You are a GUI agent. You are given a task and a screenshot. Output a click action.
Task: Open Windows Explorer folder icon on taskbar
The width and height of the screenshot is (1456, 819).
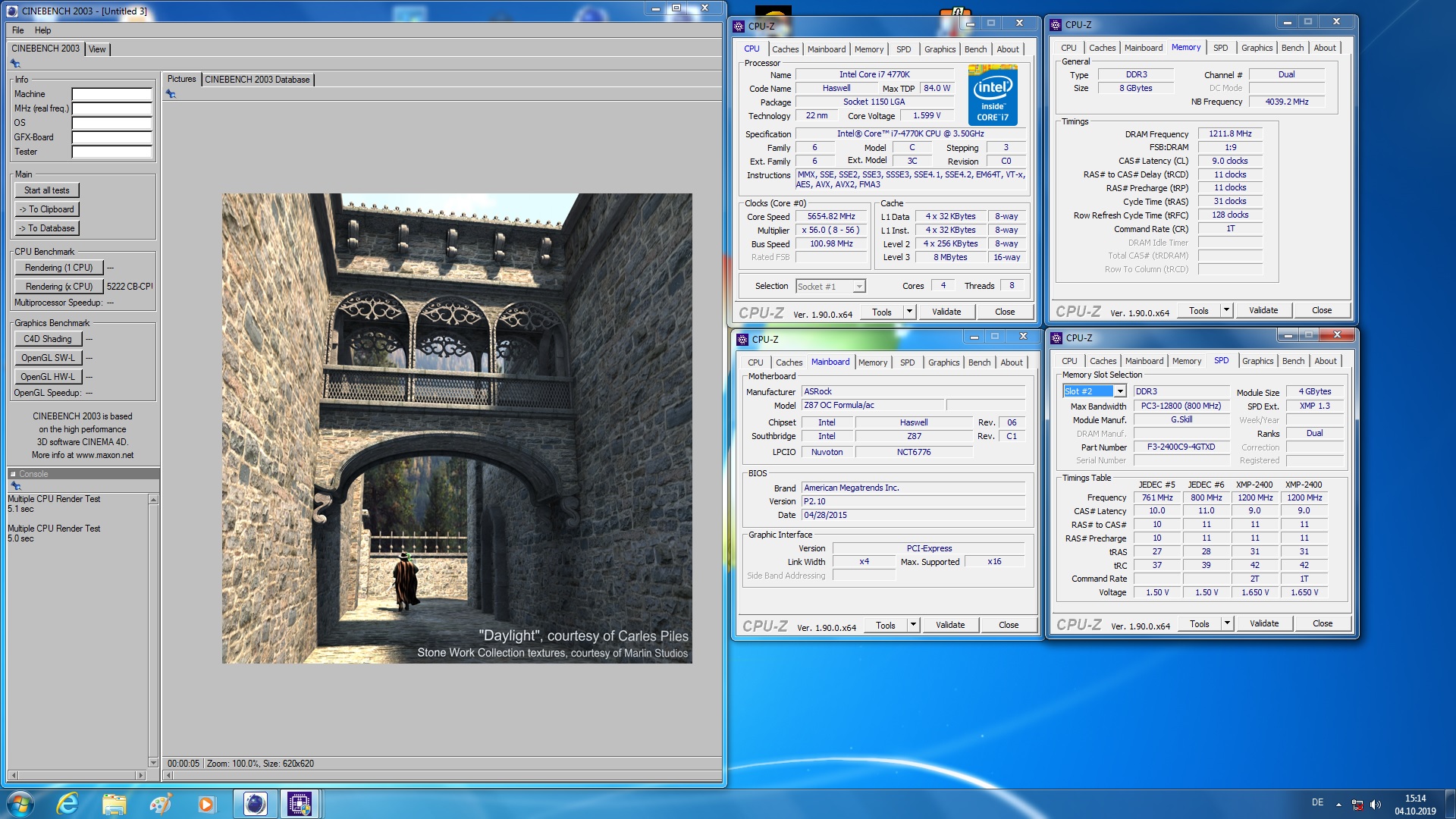114,804
